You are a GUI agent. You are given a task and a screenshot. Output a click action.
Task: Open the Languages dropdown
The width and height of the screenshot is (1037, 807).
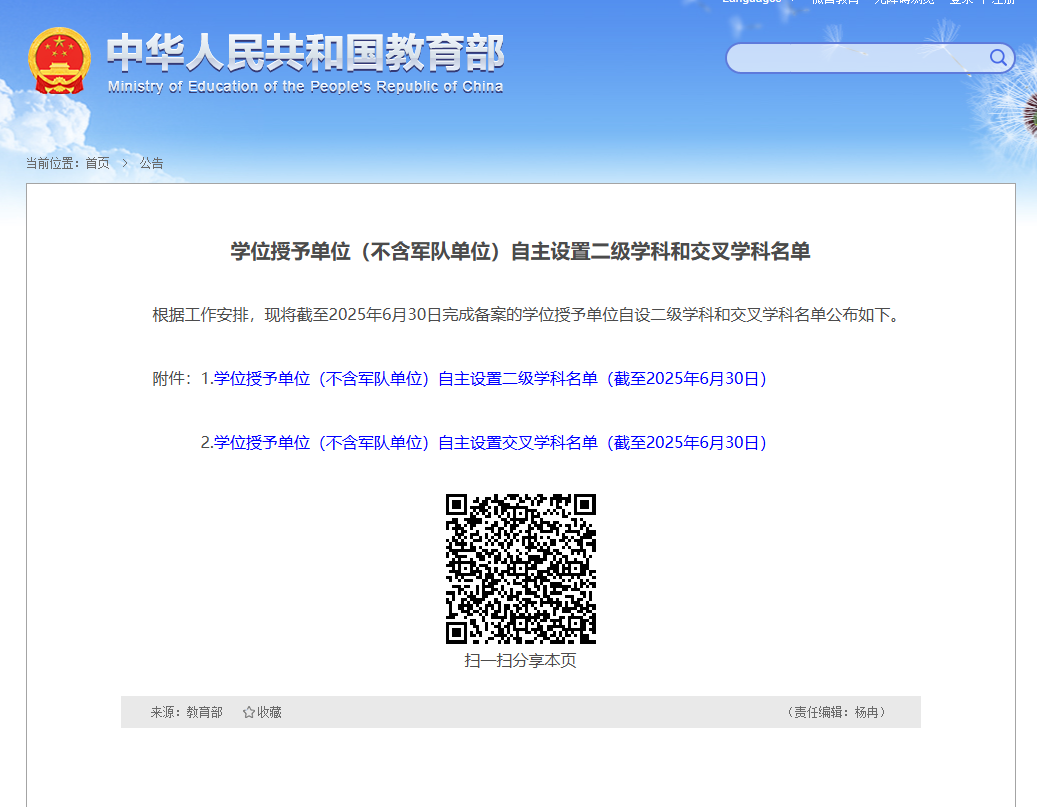(752, 2)
